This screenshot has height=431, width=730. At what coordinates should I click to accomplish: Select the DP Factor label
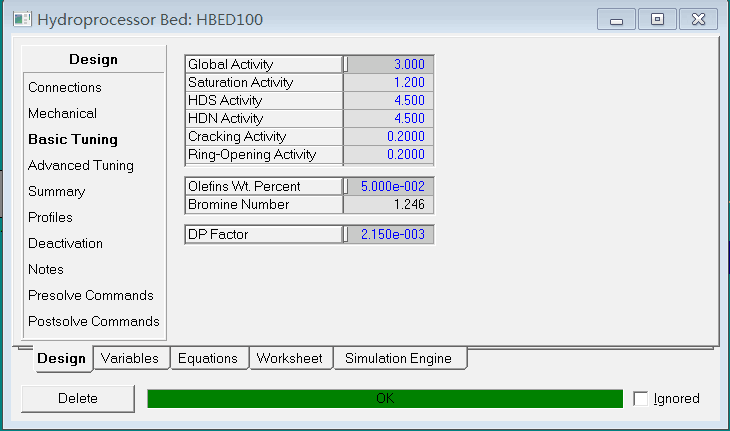(x=264, y=235)
